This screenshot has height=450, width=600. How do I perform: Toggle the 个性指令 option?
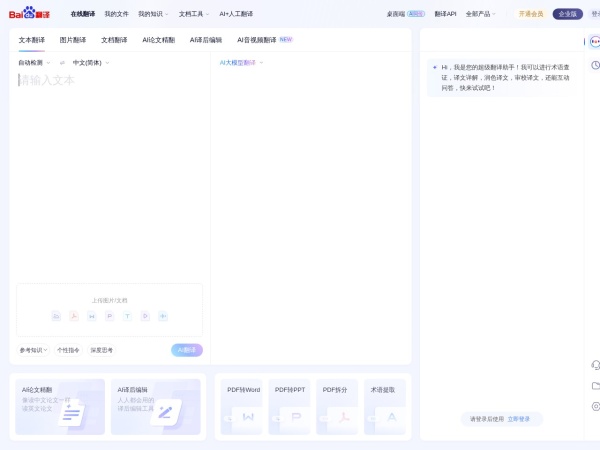click(68, 350)
